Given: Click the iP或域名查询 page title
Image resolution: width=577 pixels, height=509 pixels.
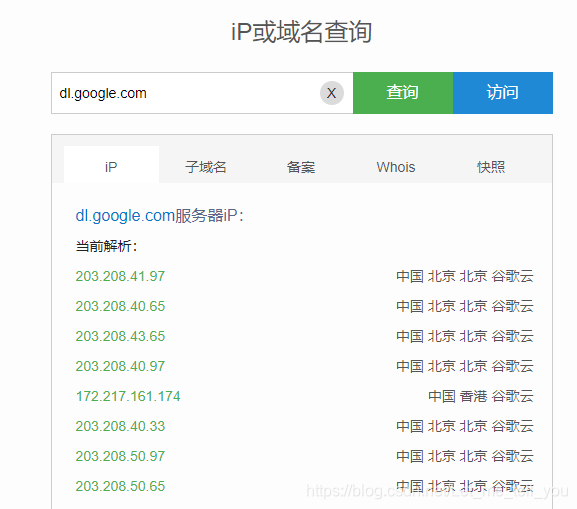Looking at the screenshot, I should click(x=301, y=32).
